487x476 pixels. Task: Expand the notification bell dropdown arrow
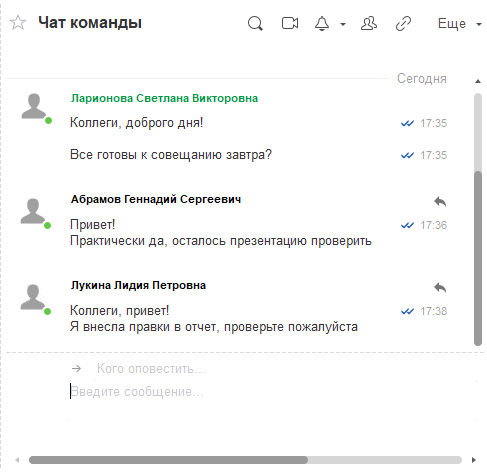(343, 24)
